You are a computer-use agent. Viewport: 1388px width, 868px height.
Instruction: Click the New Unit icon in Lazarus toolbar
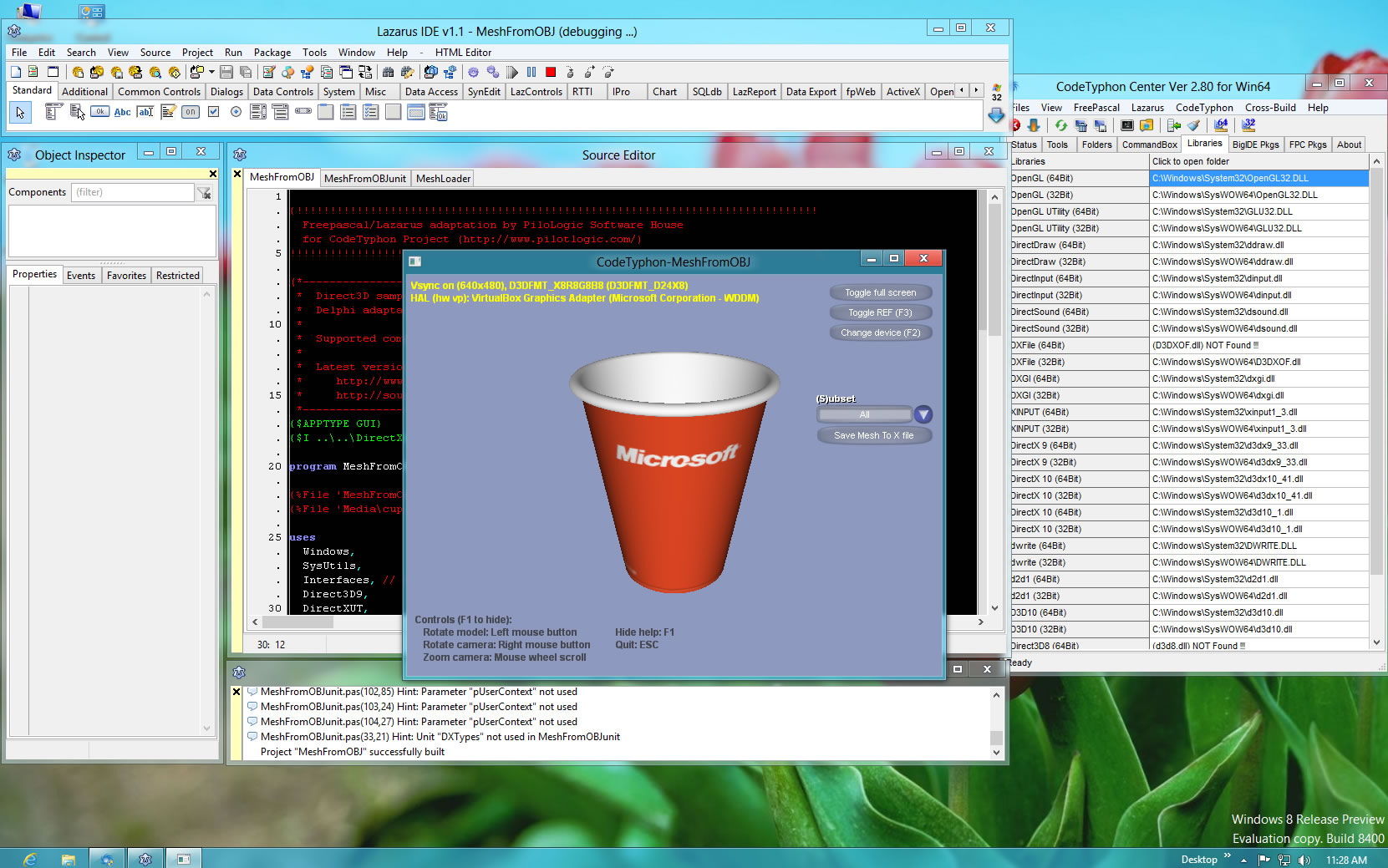[x=33, y=72]
